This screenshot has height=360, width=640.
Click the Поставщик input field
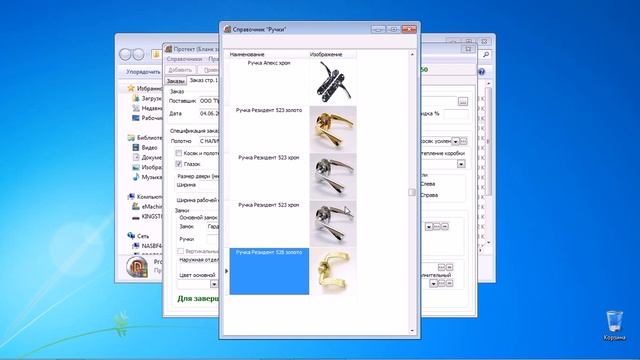point(209,101)
